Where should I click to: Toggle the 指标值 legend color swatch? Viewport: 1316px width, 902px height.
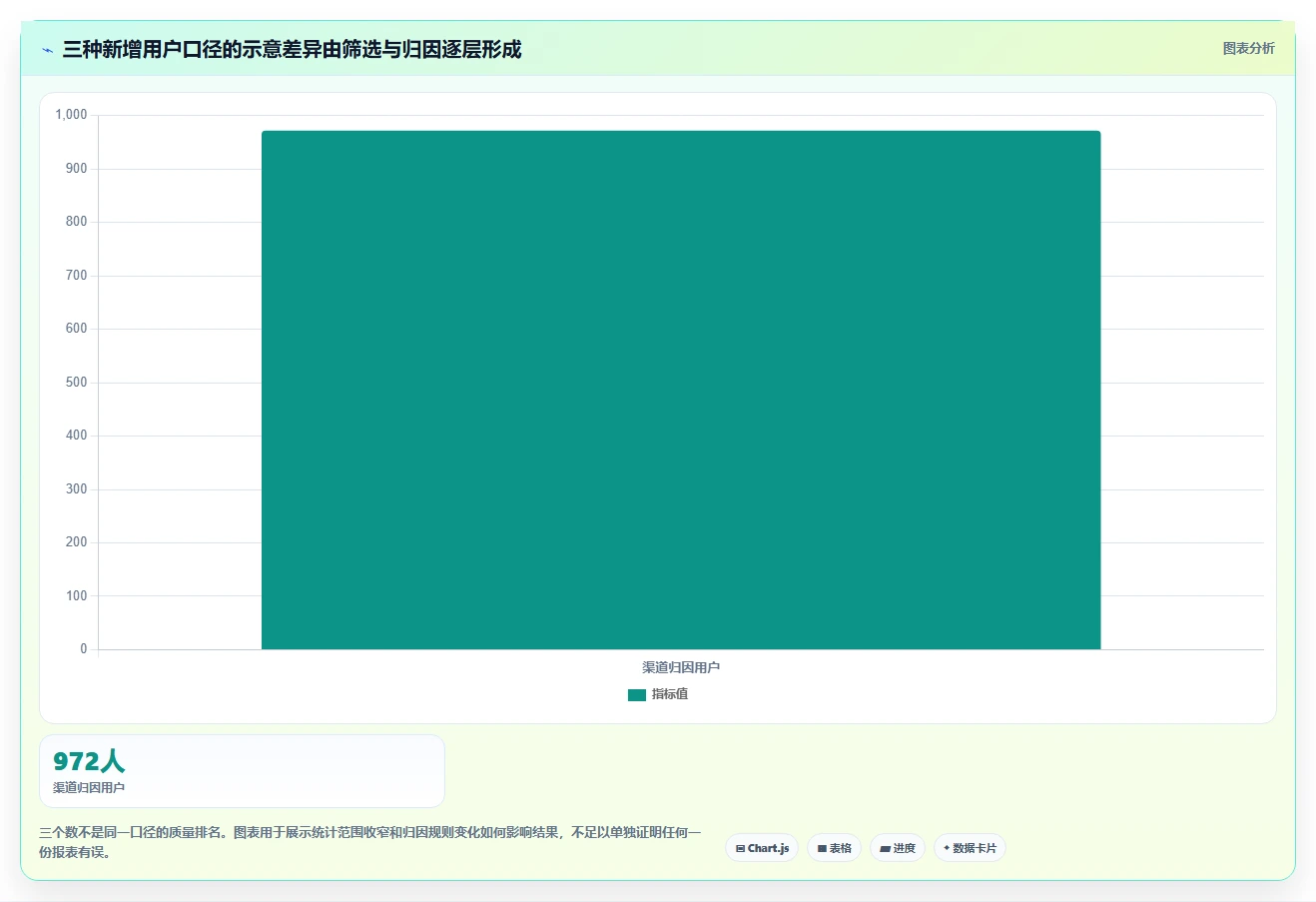[637, 695]
